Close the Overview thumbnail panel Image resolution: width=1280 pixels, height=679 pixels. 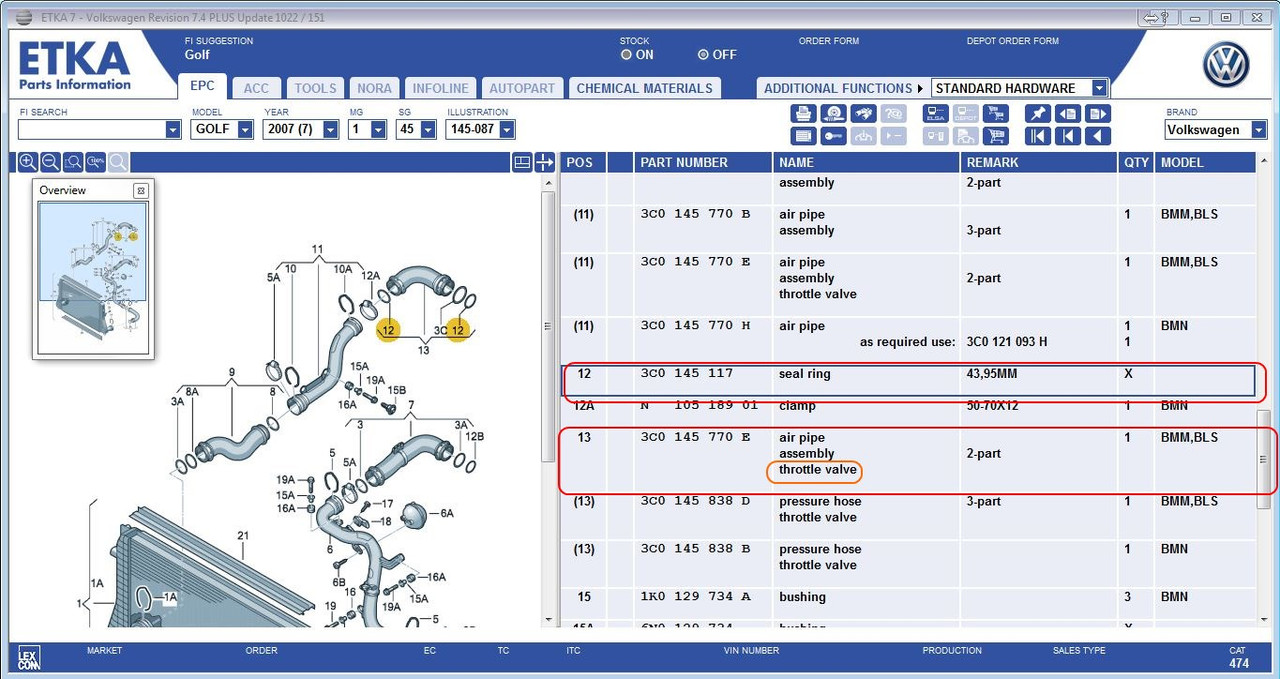pos(141,190)
